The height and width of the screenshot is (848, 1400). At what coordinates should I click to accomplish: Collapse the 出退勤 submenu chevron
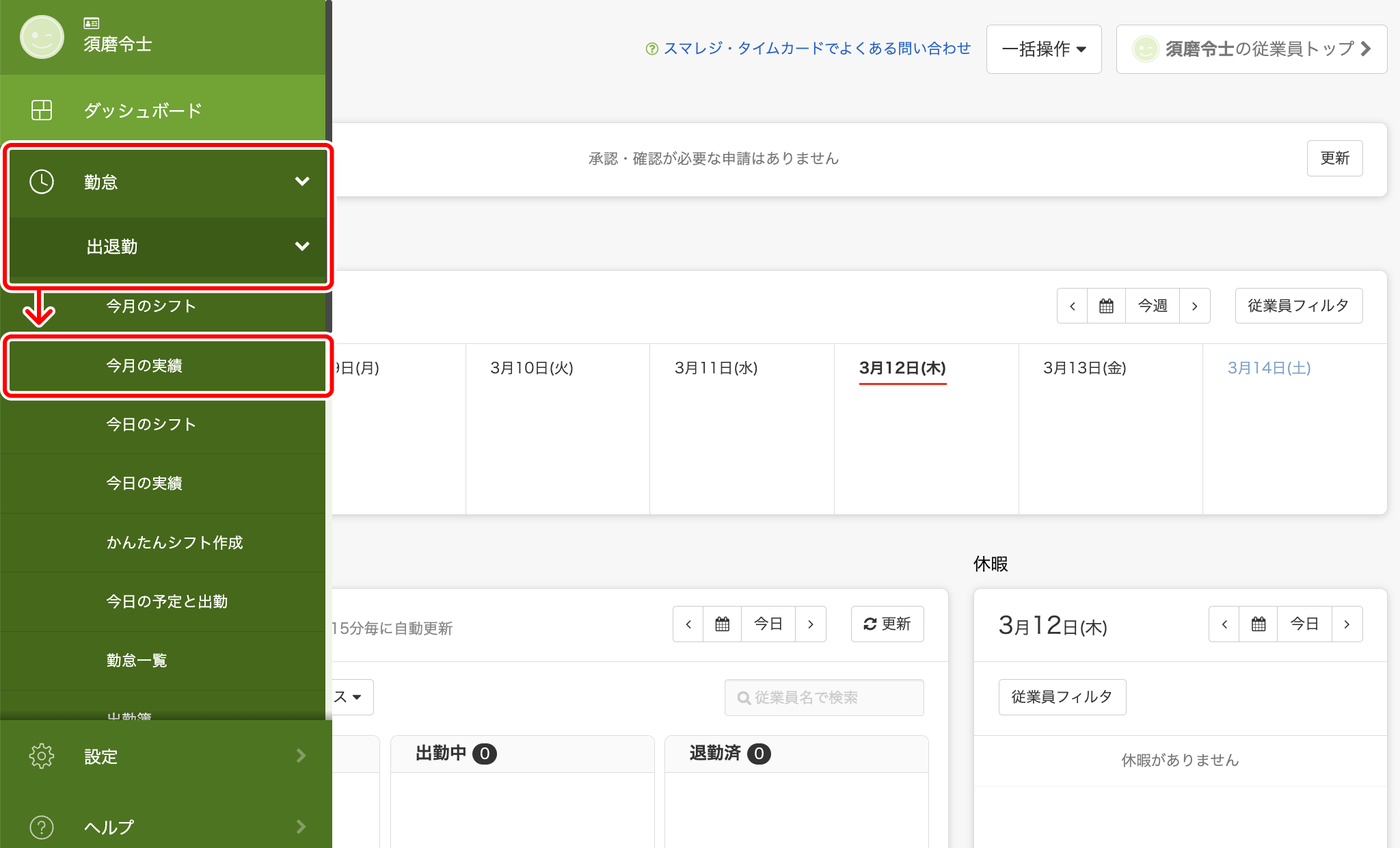click(301, 246)
